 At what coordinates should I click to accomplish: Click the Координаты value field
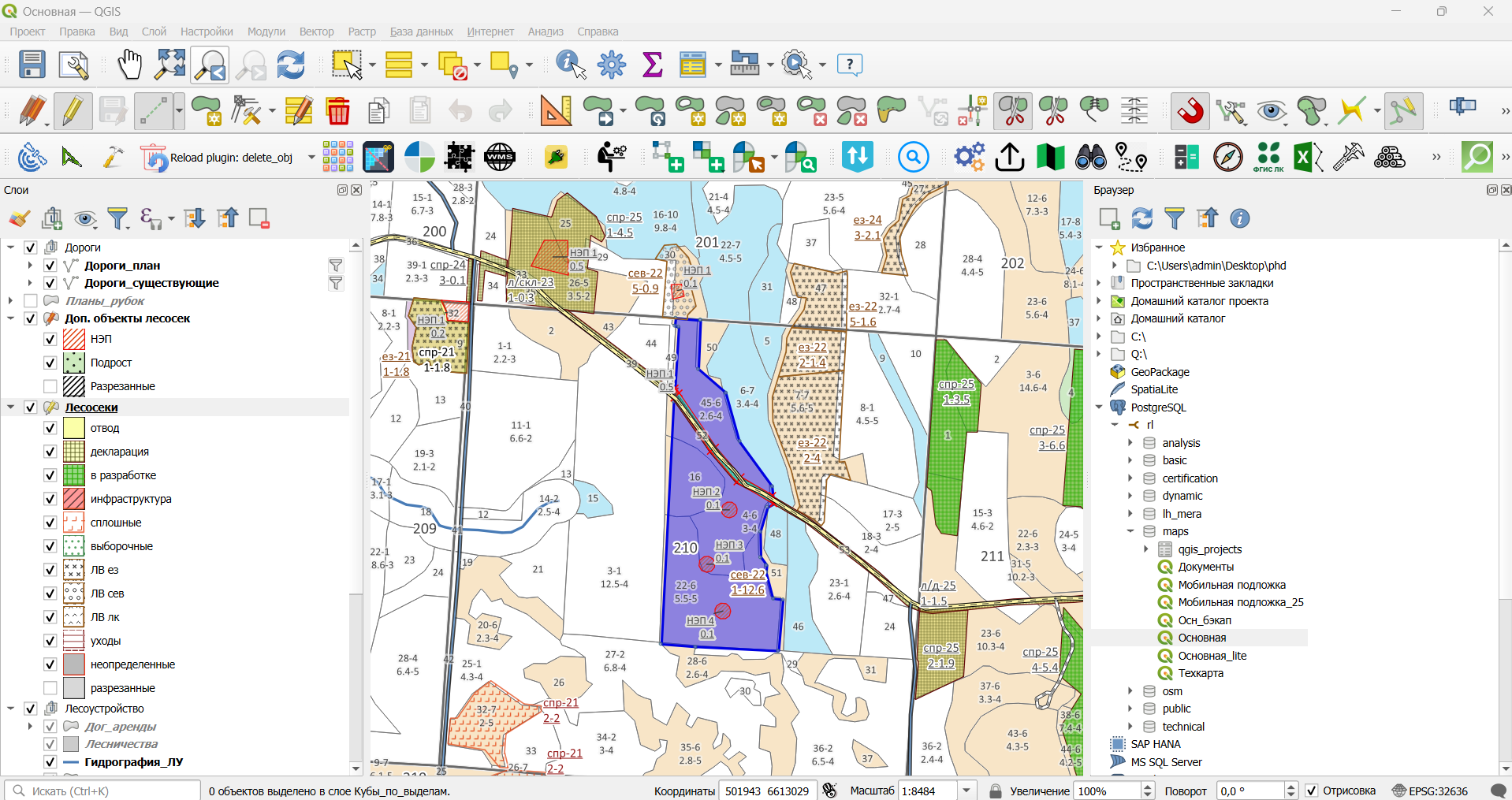pos(767,791)
